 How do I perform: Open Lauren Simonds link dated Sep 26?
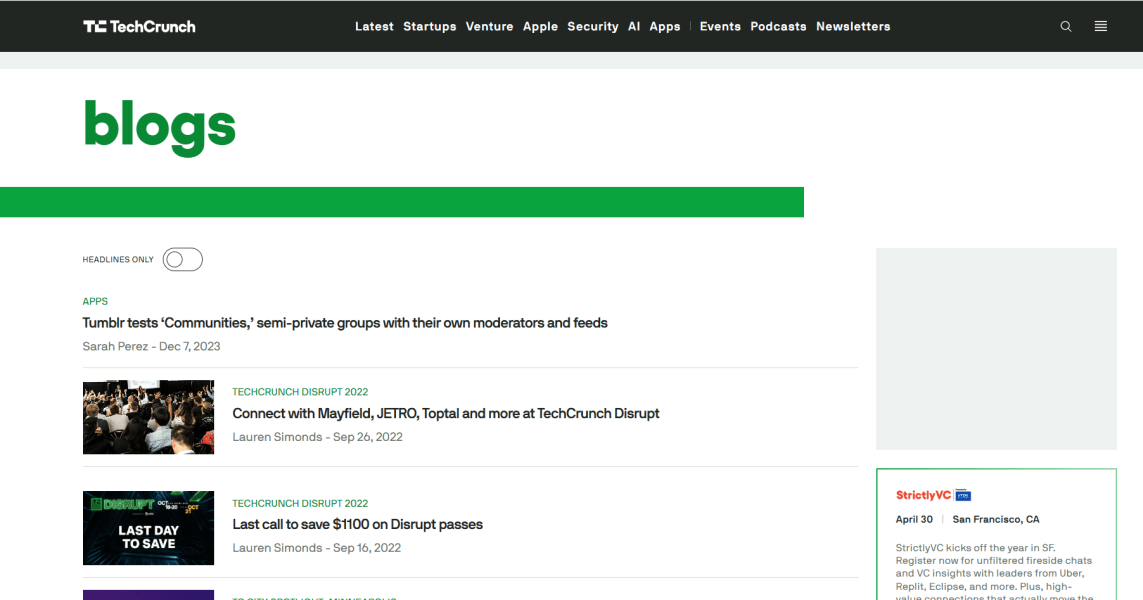(x=277, y=437)
